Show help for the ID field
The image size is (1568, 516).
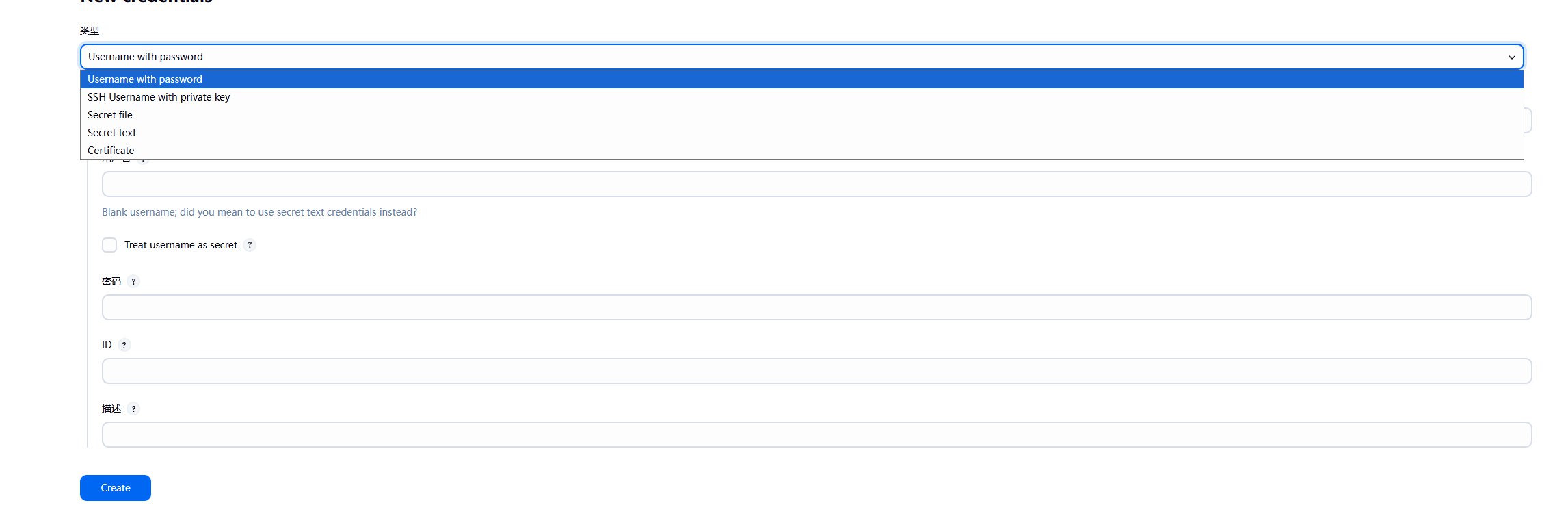click(124, 345)
